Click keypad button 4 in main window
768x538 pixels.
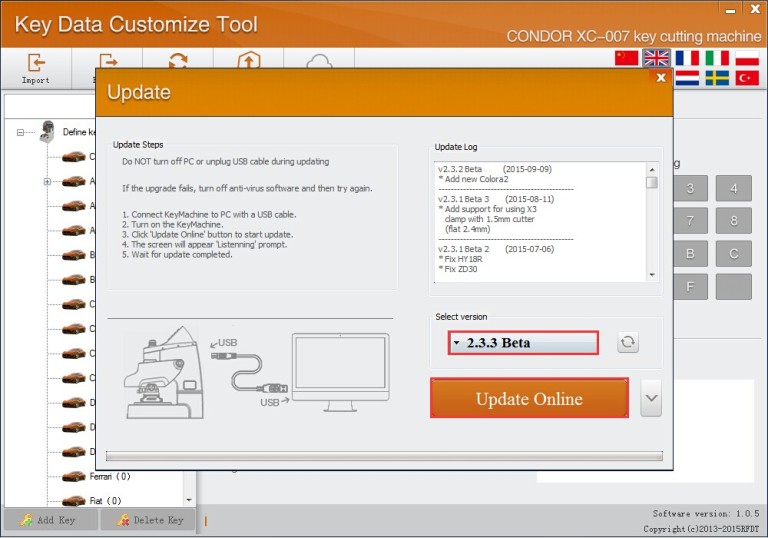(x=734, y=188)
